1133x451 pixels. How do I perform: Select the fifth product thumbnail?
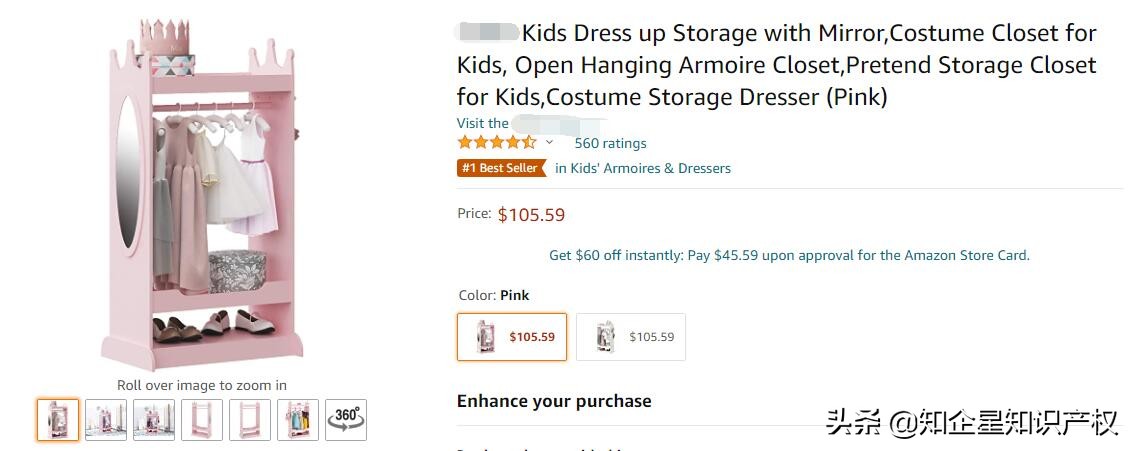249,420
